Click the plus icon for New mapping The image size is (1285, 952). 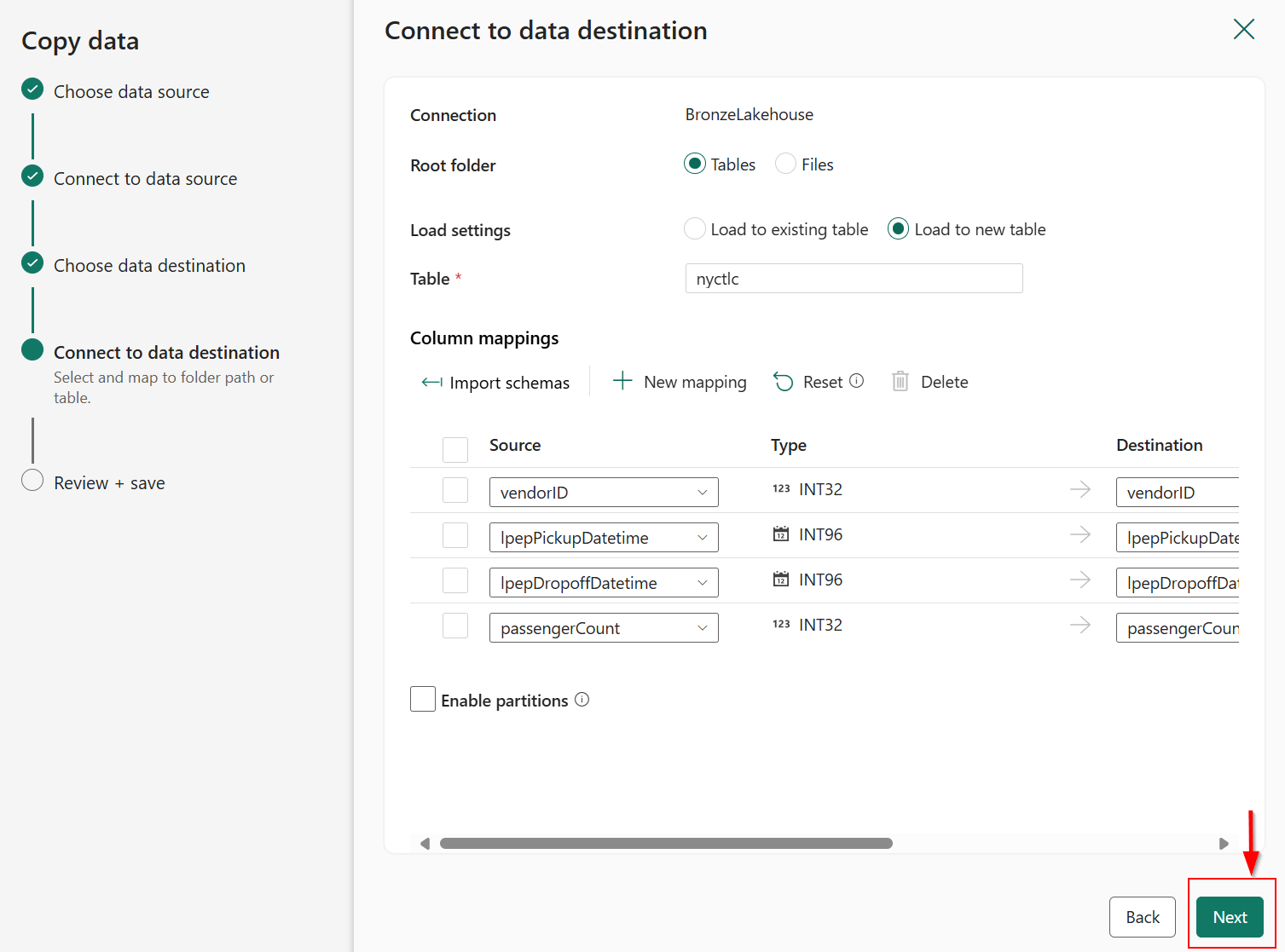(622, 381)
